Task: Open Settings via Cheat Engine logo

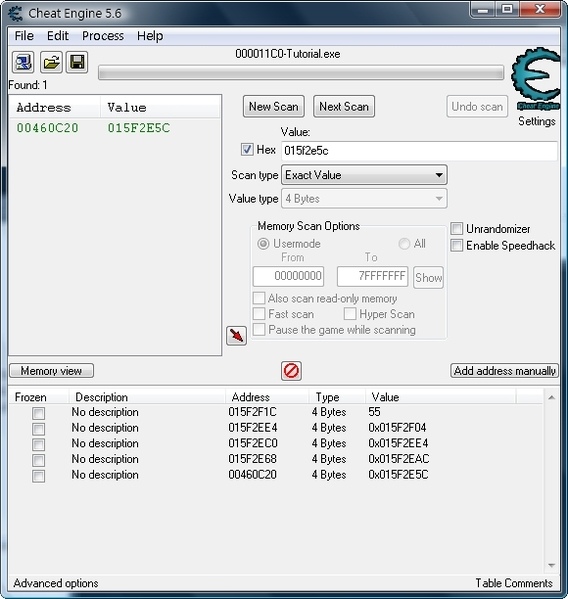Action: click(x=536, y=79)
